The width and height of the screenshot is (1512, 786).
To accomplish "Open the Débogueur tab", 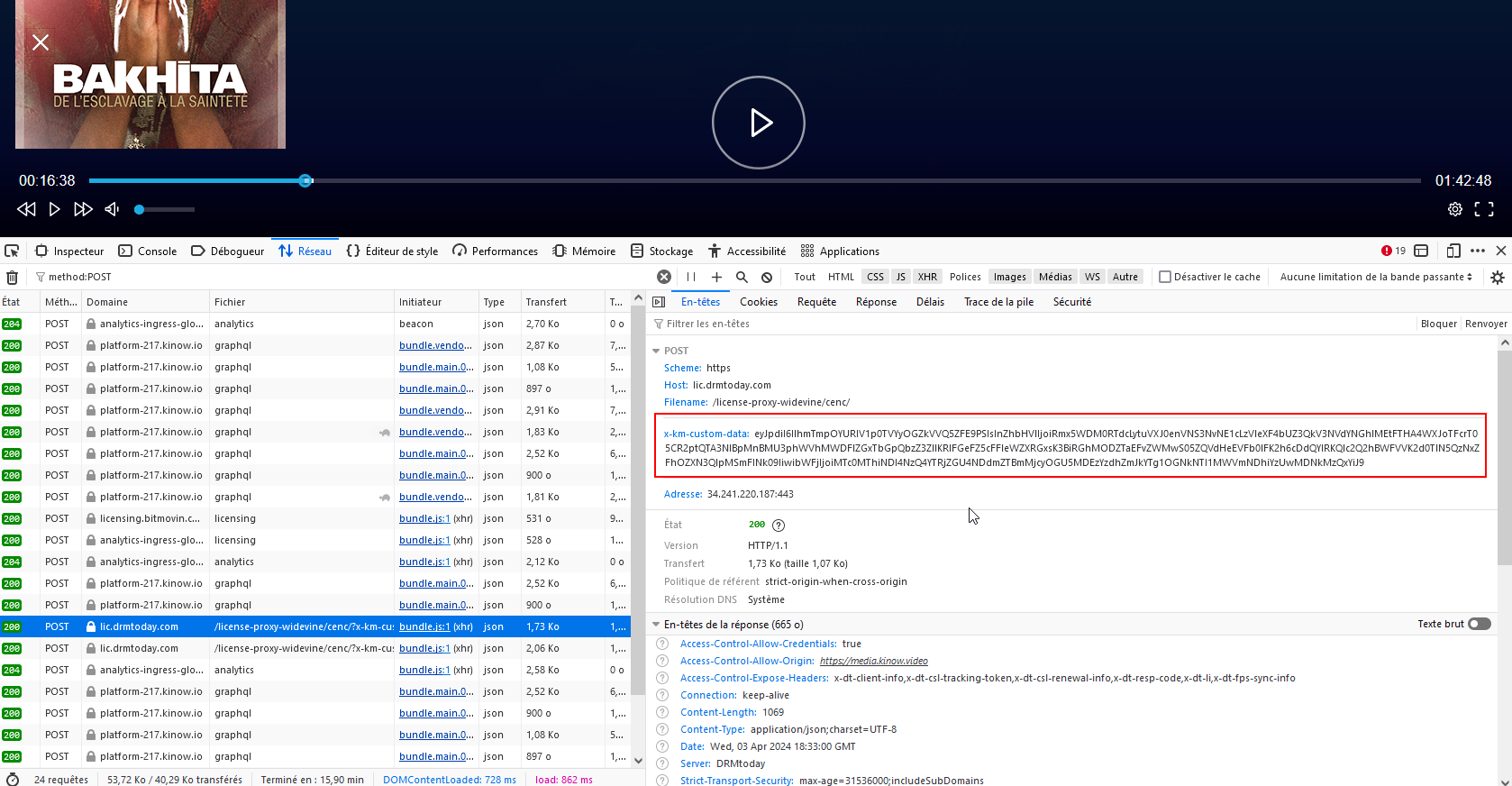I will (228, 251).
